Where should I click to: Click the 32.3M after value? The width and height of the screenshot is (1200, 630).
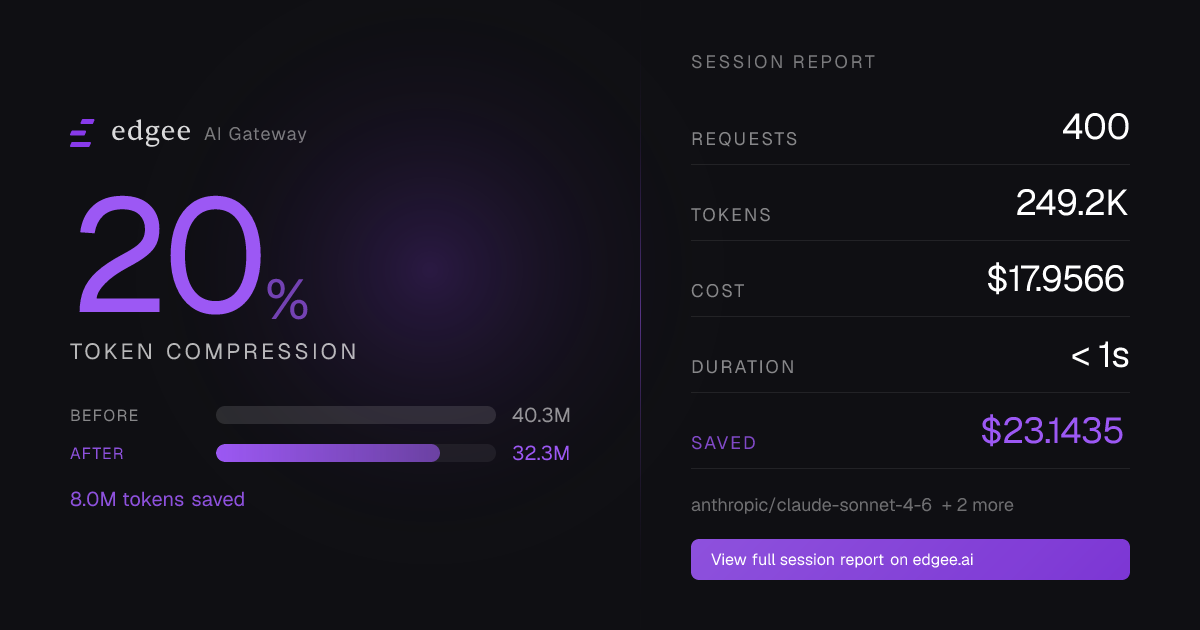(x=541, y=453)
